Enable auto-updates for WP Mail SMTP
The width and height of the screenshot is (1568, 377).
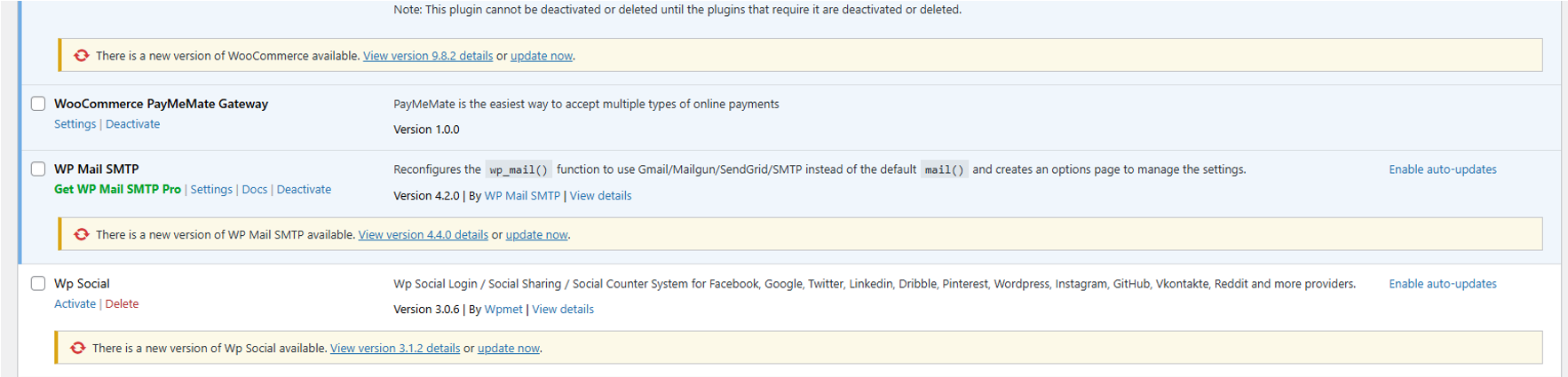tap(1442, 169)
